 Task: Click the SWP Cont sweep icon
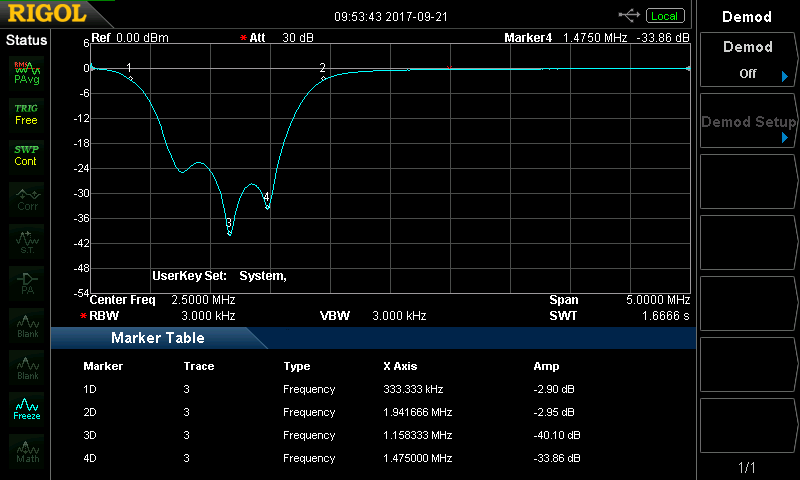pos(27,155)
